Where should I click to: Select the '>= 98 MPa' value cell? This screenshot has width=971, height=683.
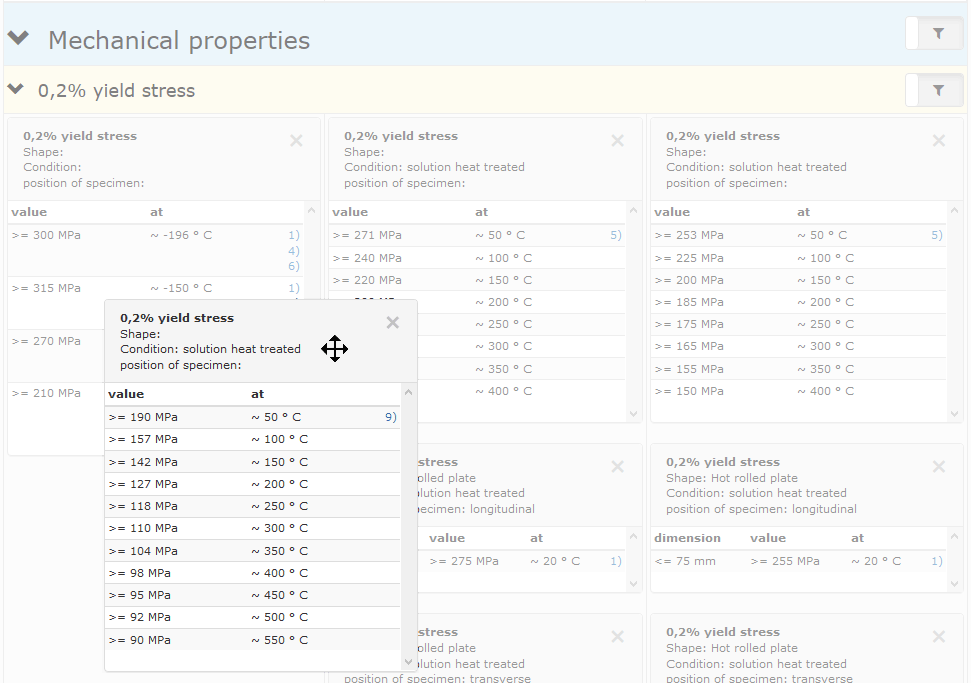pyautogui.click(x=140, y=573)
